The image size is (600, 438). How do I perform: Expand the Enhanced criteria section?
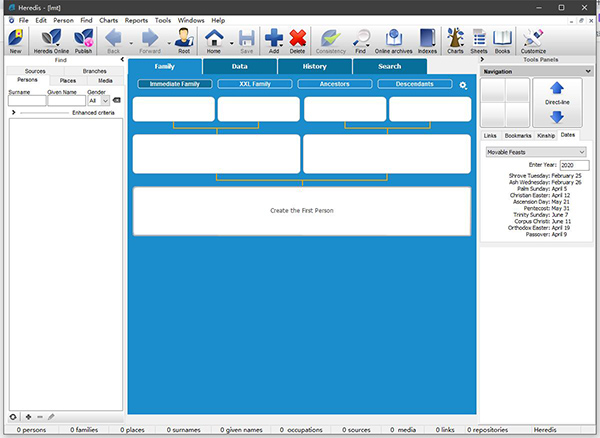(x=12, y=113)
